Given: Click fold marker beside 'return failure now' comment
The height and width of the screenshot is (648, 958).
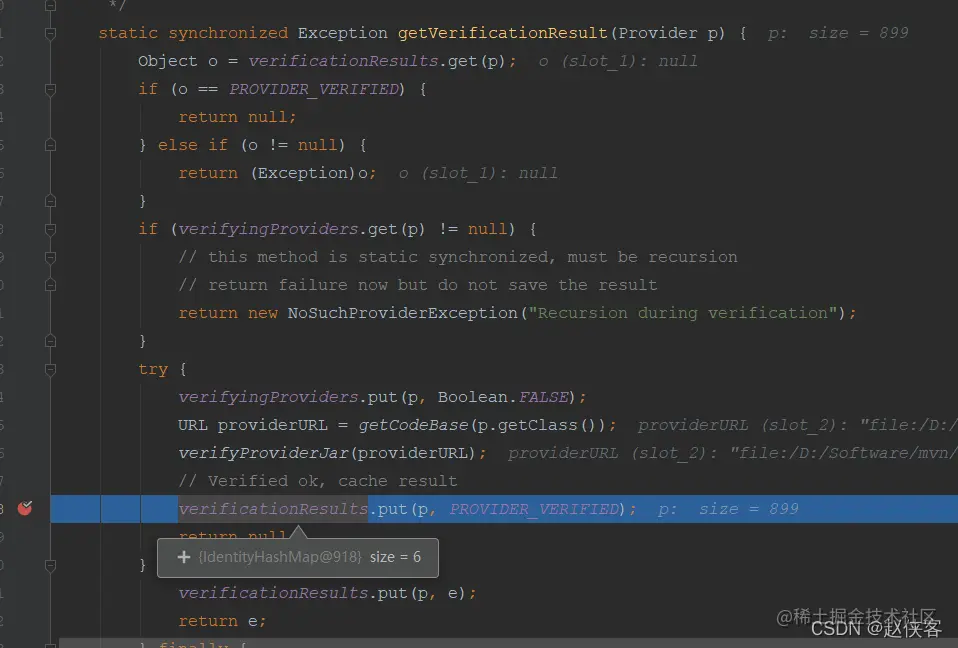Looking at the screenshot, I should pyautogui.click(x=51, y=285).
